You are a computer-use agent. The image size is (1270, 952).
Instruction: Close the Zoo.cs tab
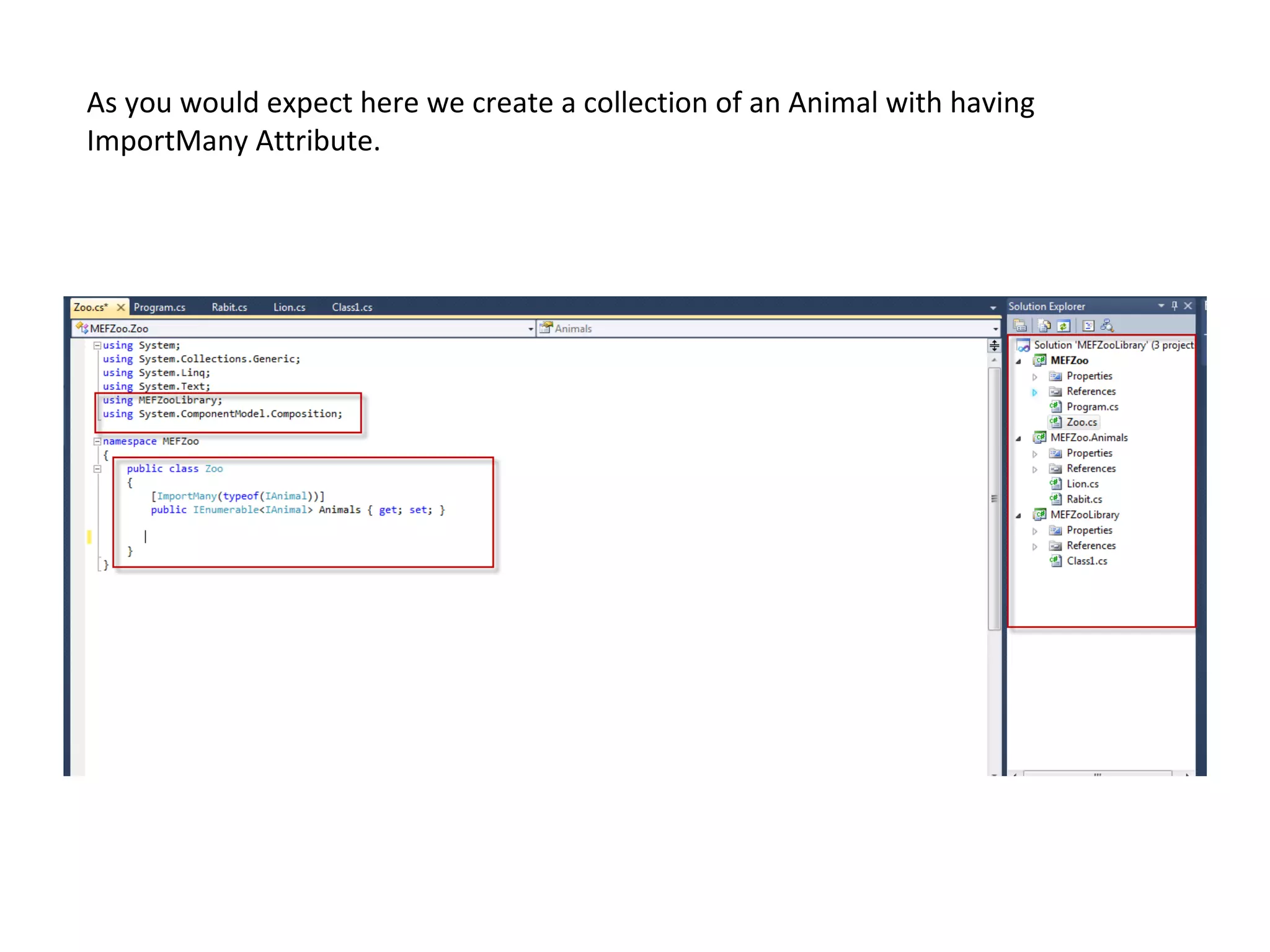(121, 307)
